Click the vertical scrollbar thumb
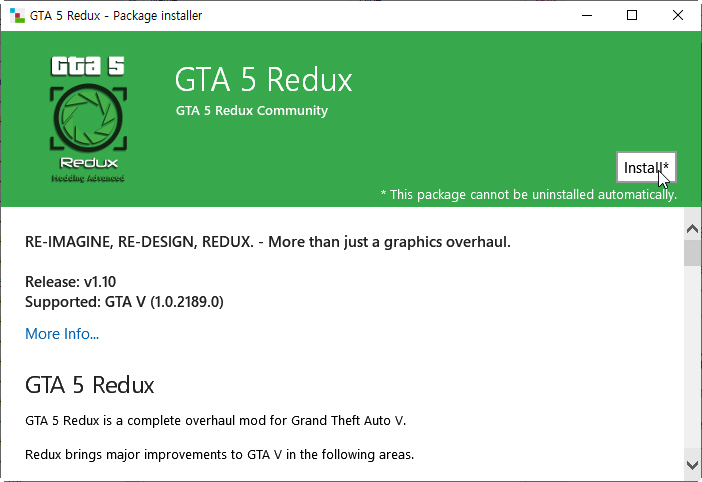702x482 pixels. point(692,253)
